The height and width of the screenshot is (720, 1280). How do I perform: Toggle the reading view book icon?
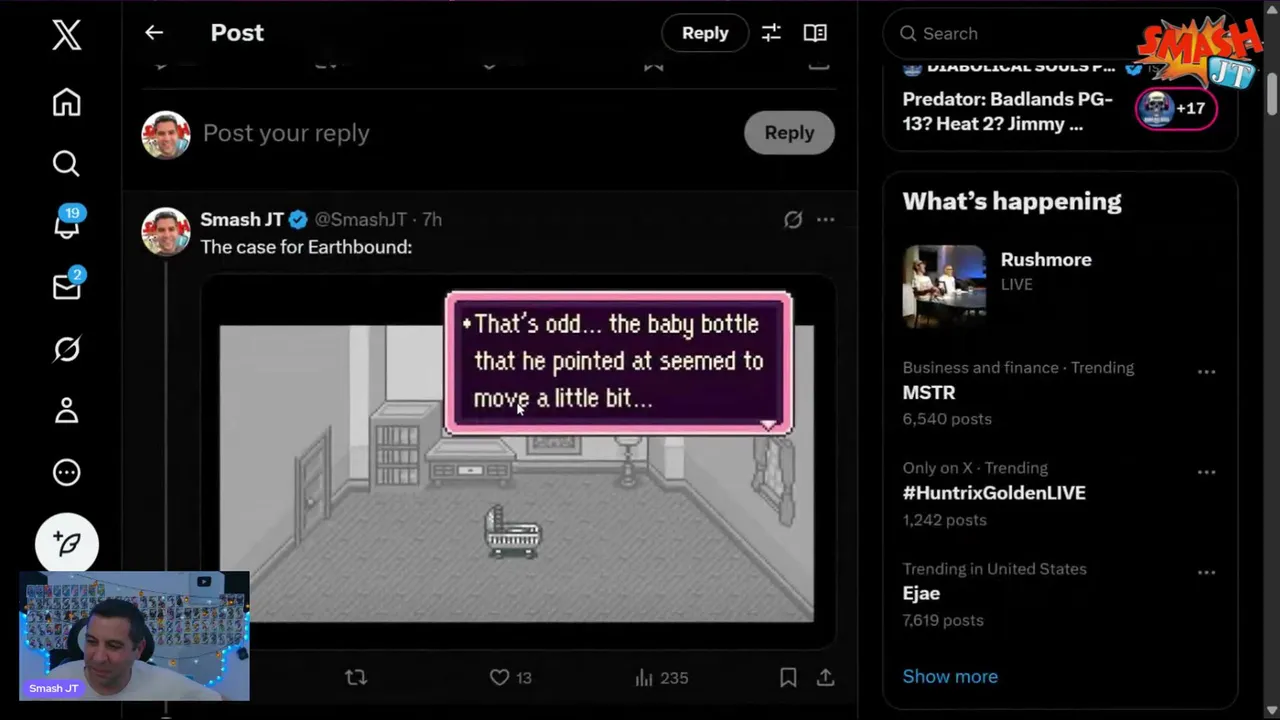click(815, 33)
